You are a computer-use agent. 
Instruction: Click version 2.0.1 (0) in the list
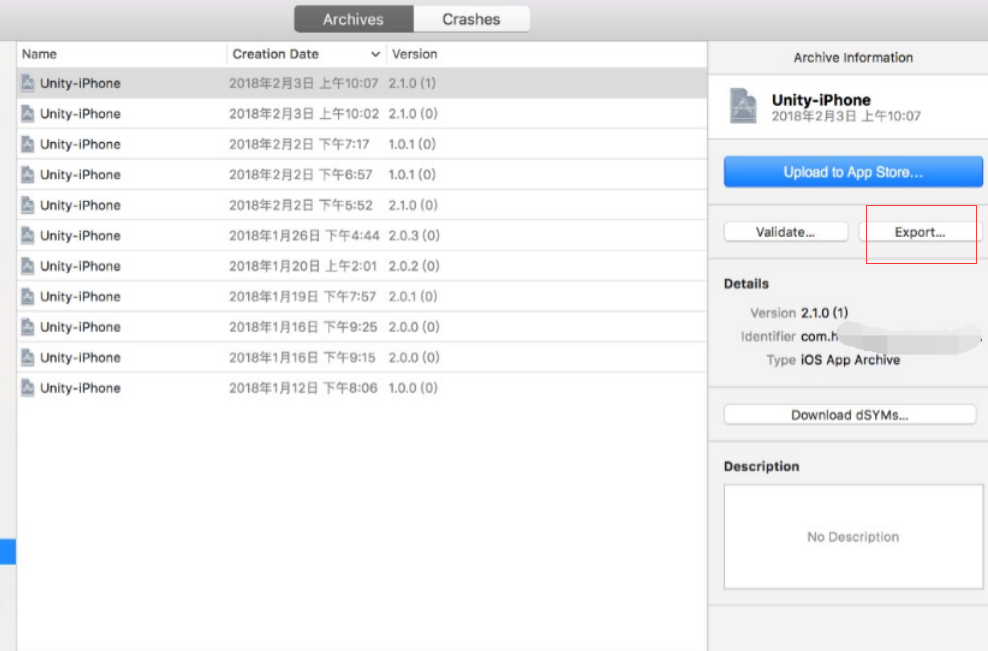click(413, 296)
